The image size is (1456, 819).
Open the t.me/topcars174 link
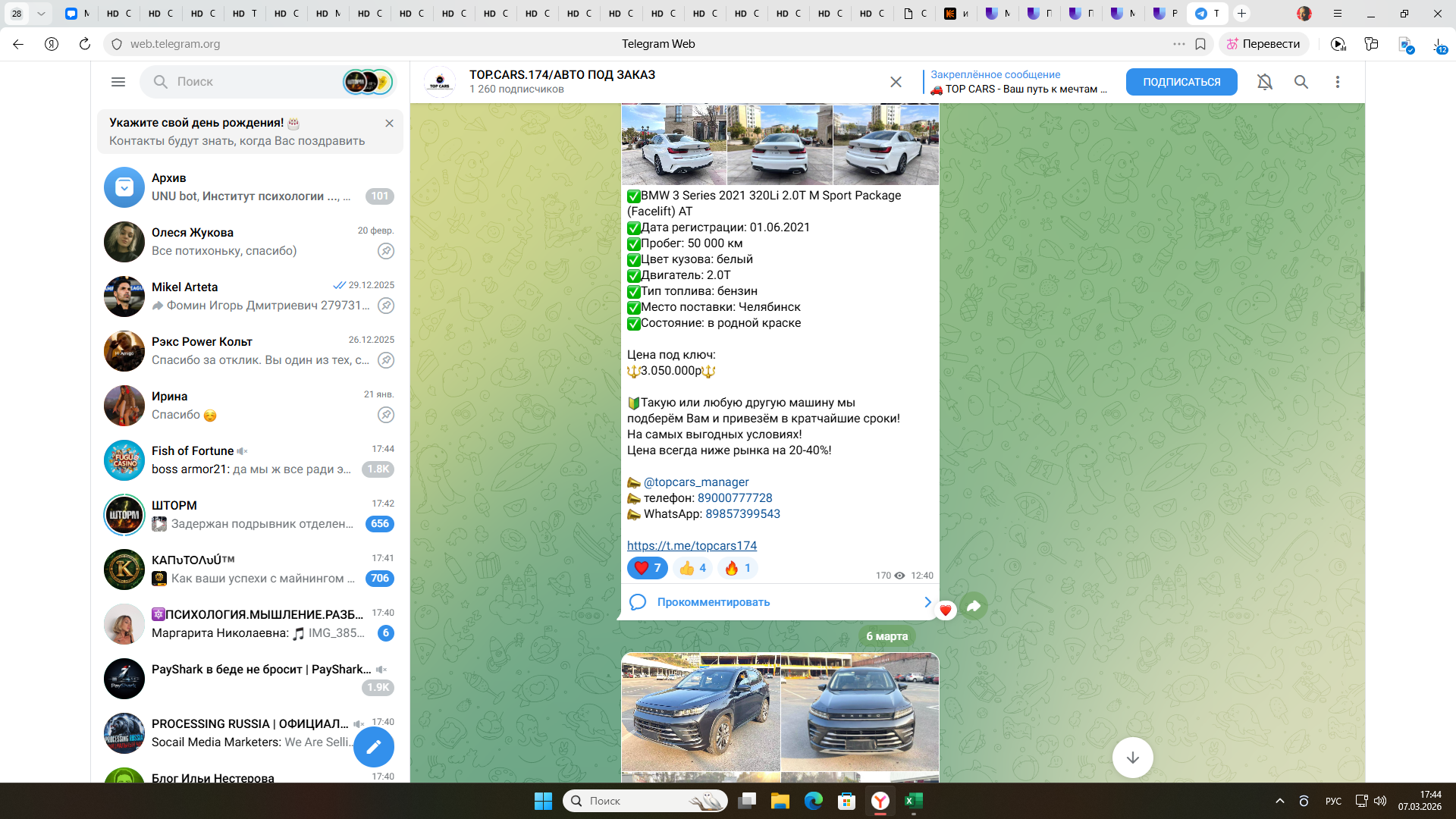tap(692, 546)
